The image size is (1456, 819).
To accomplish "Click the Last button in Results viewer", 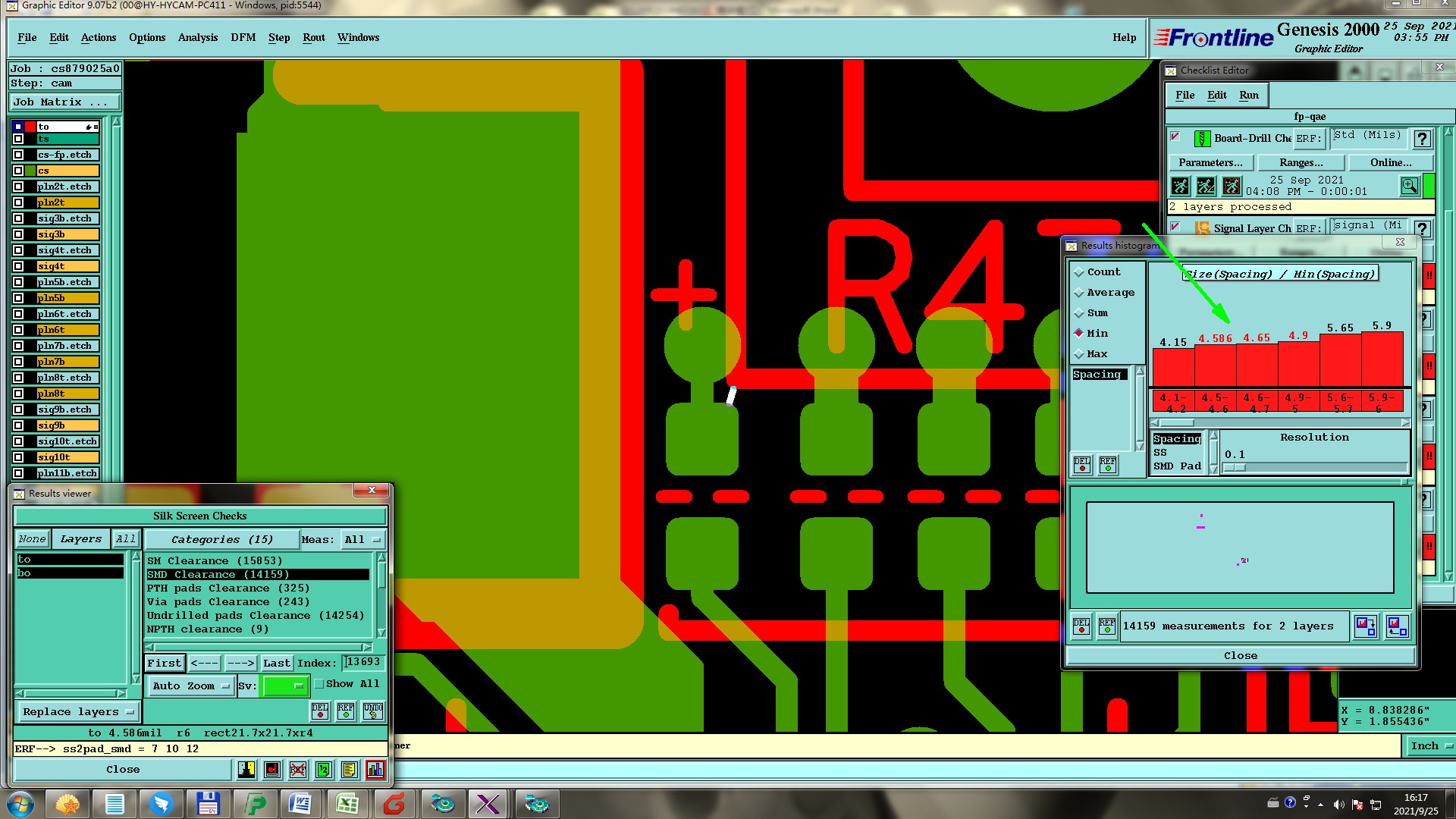I will (277, 664).
